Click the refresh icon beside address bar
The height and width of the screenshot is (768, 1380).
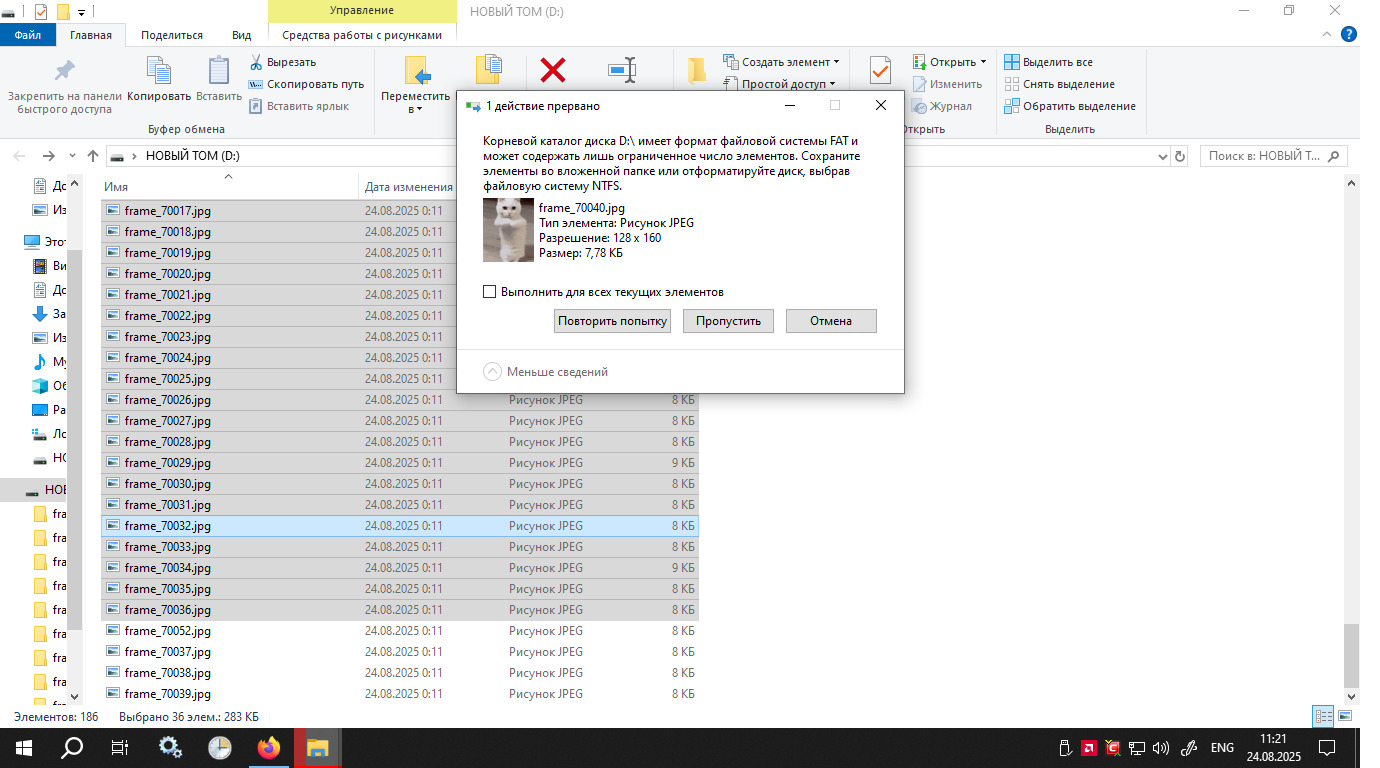pos(1180,157)
